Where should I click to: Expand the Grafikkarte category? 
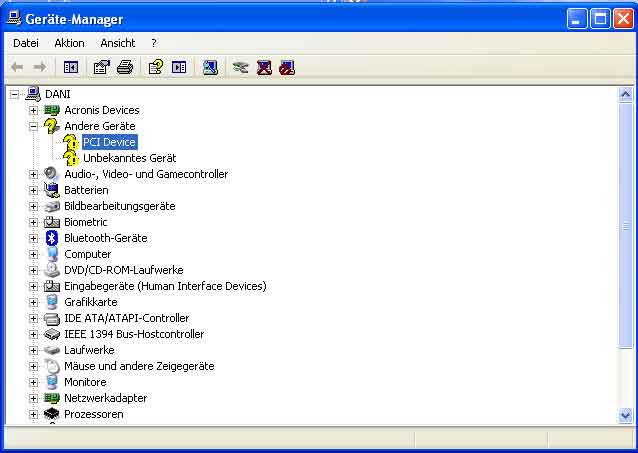pyautogui.click(x=33, y=302)
